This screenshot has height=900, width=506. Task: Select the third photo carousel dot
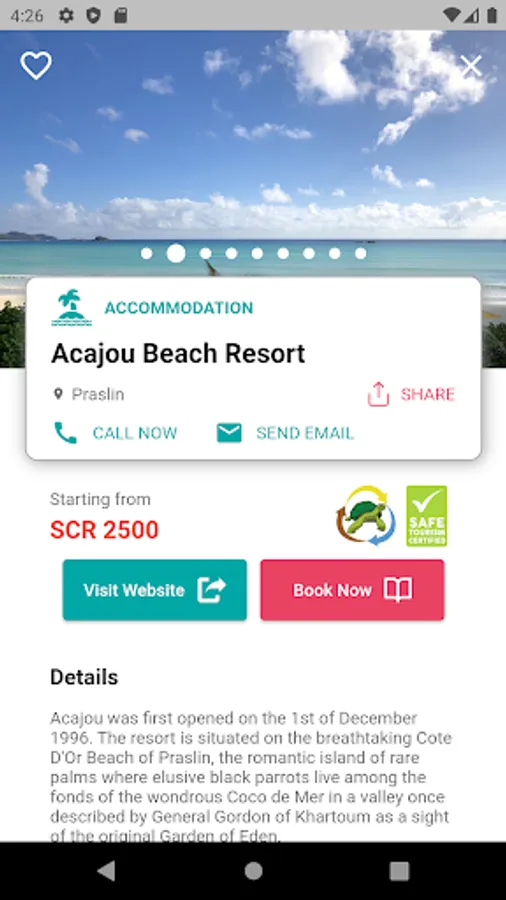tap(205, 253)
